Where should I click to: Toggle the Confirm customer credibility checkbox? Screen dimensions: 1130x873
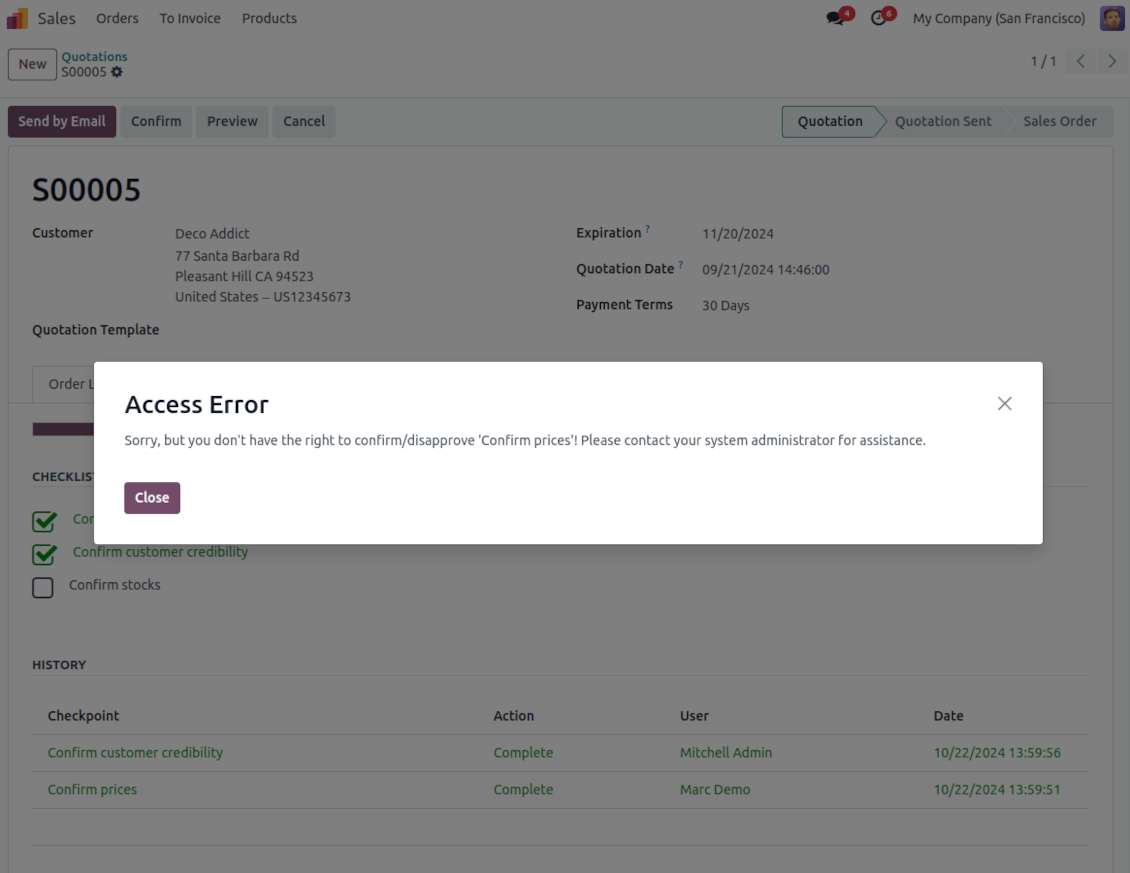tap(43, 554)
